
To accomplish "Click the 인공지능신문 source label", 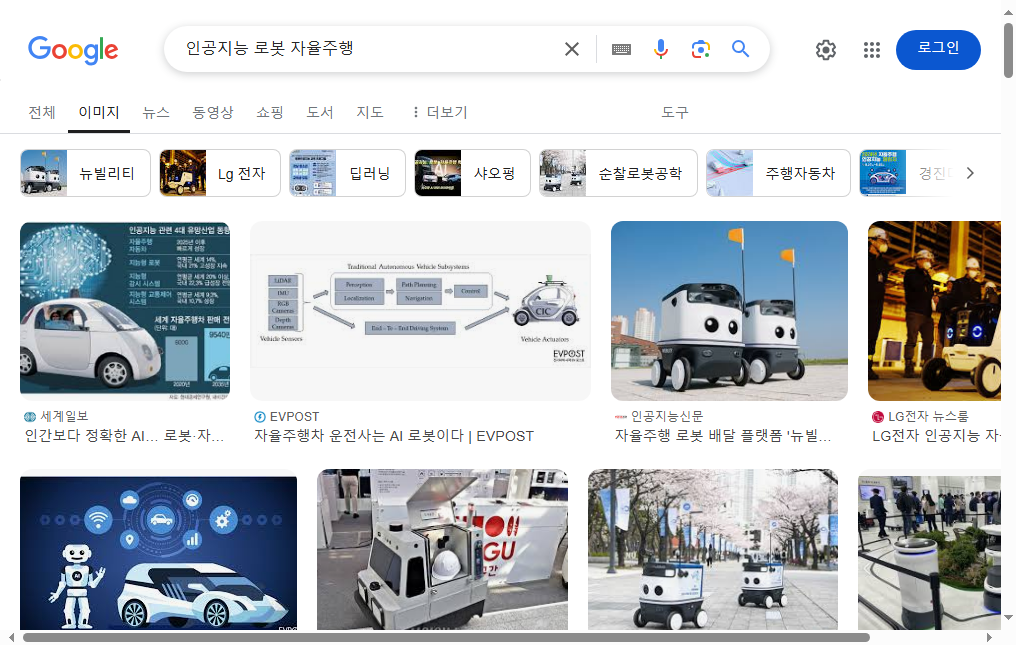I will [x=667, y=416].
